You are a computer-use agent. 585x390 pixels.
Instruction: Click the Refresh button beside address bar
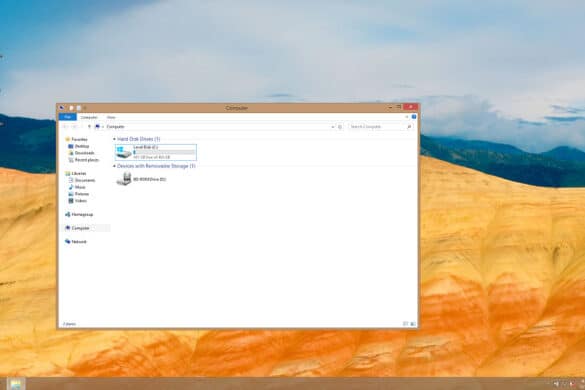pyautogui.click(x=340, y=127)
